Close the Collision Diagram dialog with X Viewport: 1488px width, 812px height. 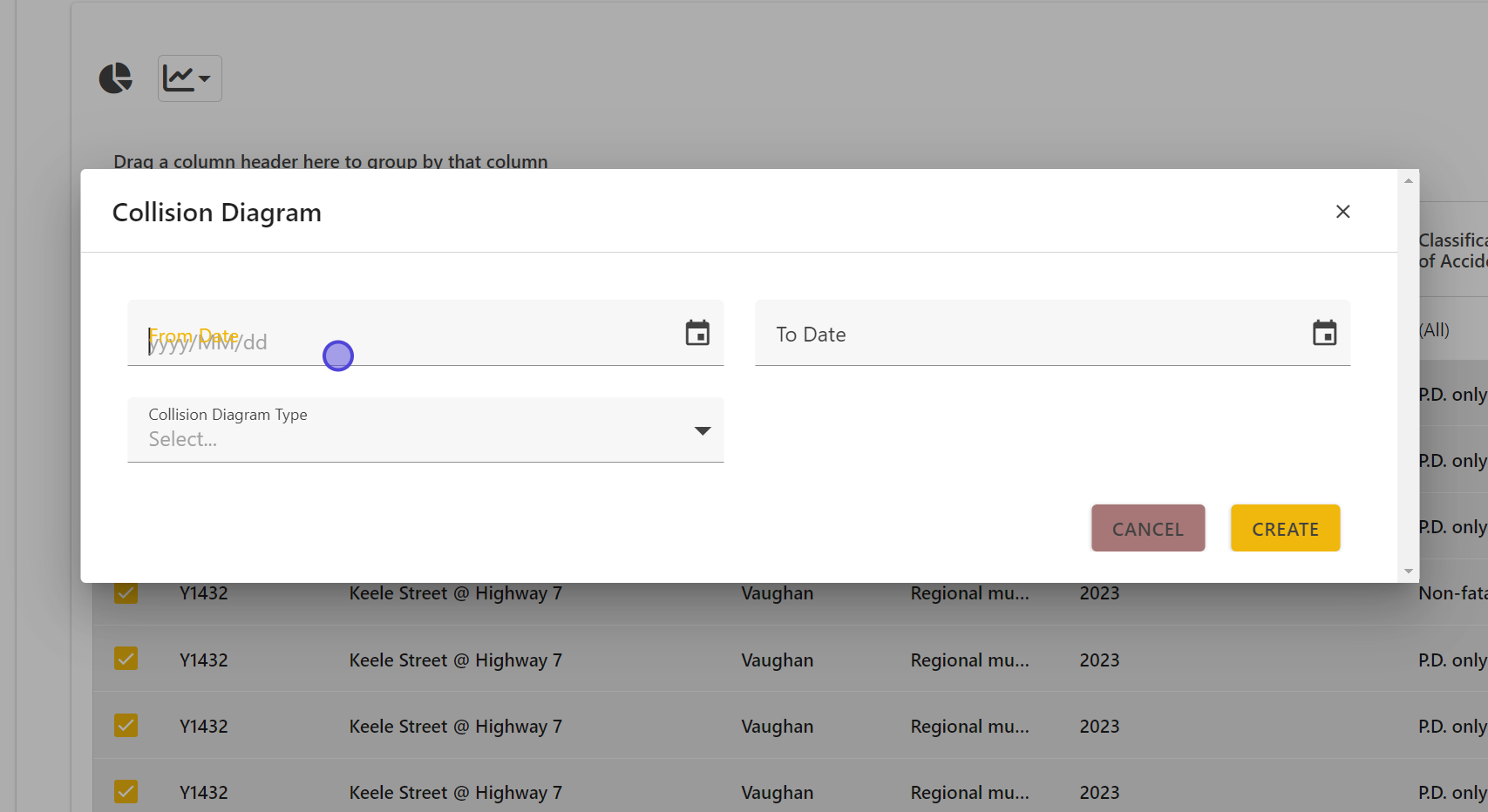click(x=1342, y=212)
